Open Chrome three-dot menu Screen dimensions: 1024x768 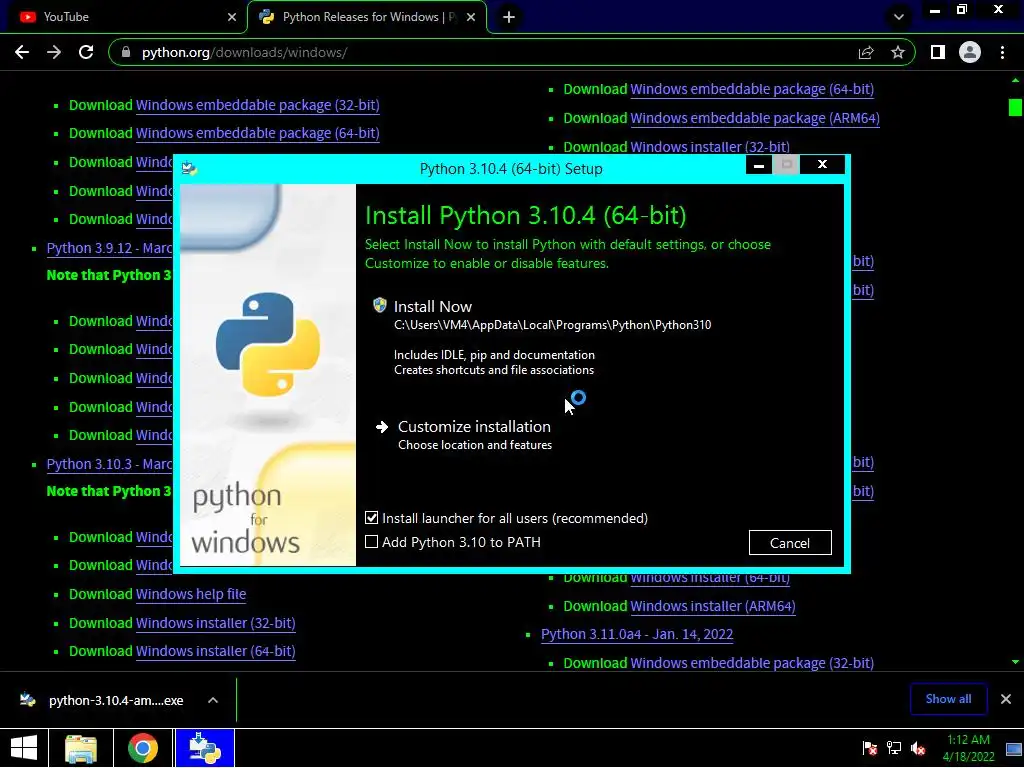tap(1002, 52)
